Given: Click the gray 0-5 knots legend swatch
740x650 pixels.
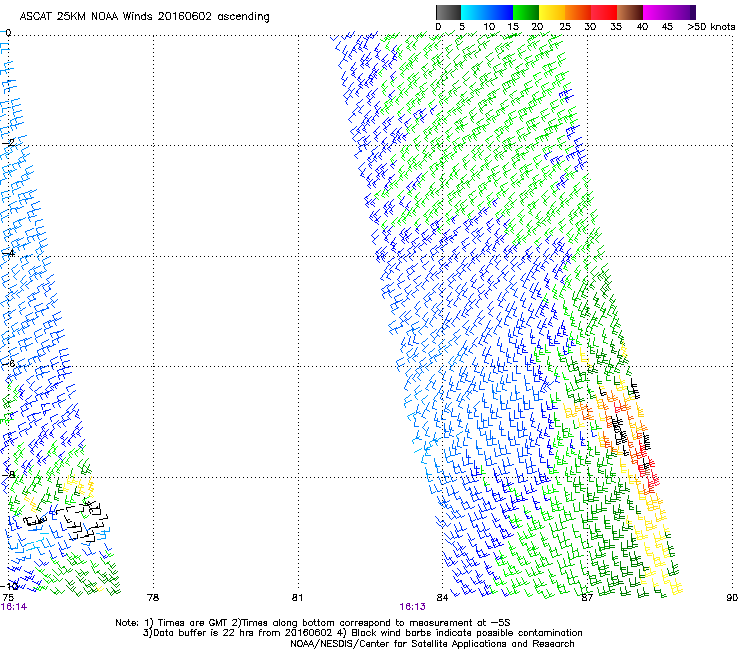Looking at the screenshot, I should [448, 12].
